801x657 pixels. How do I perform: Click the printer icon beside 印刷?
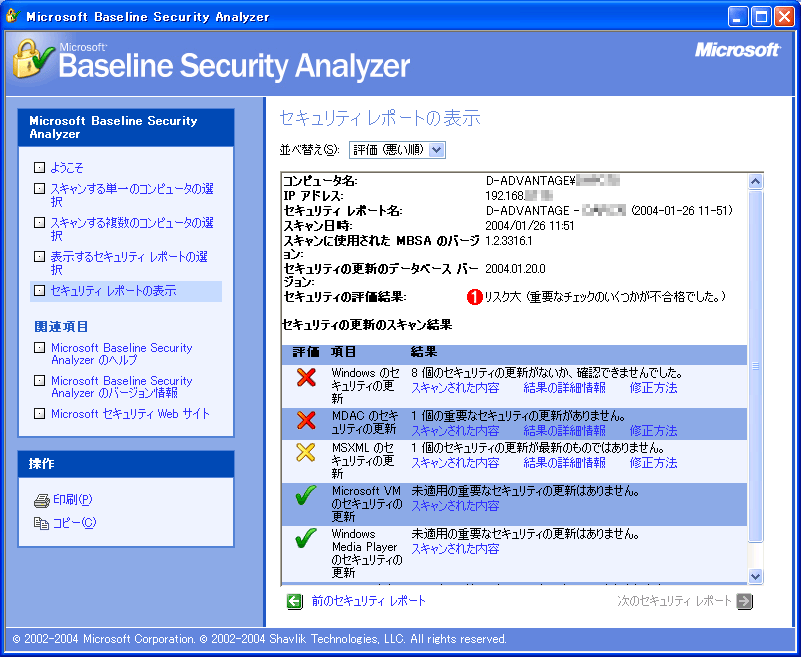41,501
